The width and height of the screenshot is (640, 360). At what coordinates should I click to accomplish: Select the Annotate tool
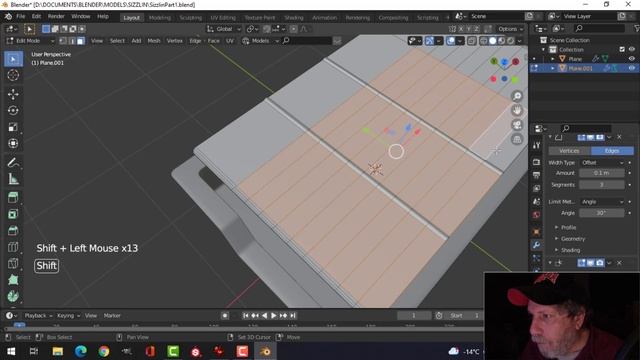(x=13, y=163)
